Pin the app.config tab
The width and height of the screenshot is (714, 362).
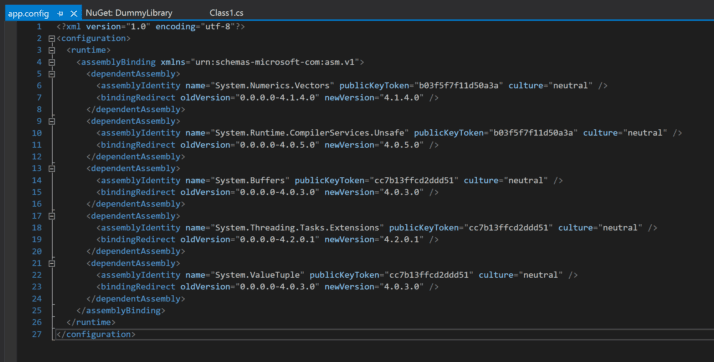60,14
